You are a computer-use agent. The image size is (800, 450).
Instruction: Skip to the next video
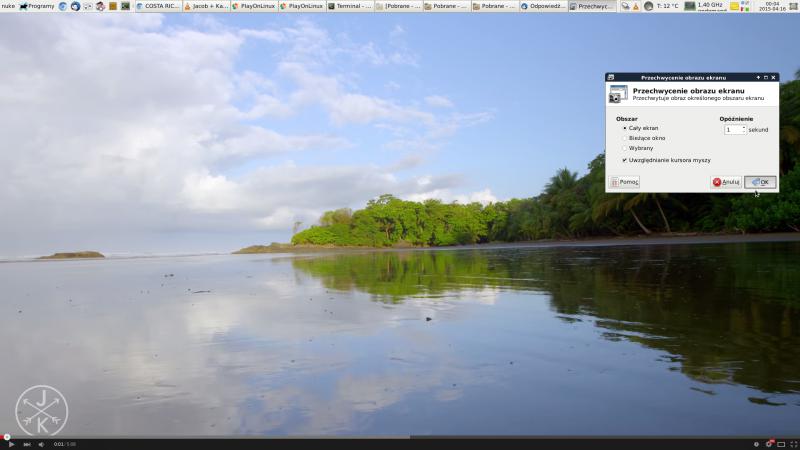(27, 444)
